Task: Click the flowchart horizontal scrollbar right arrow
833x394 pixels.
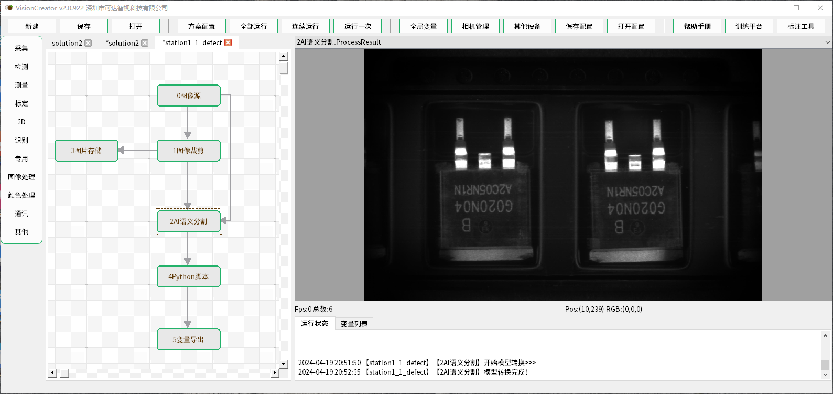Action: click(275, 373)
